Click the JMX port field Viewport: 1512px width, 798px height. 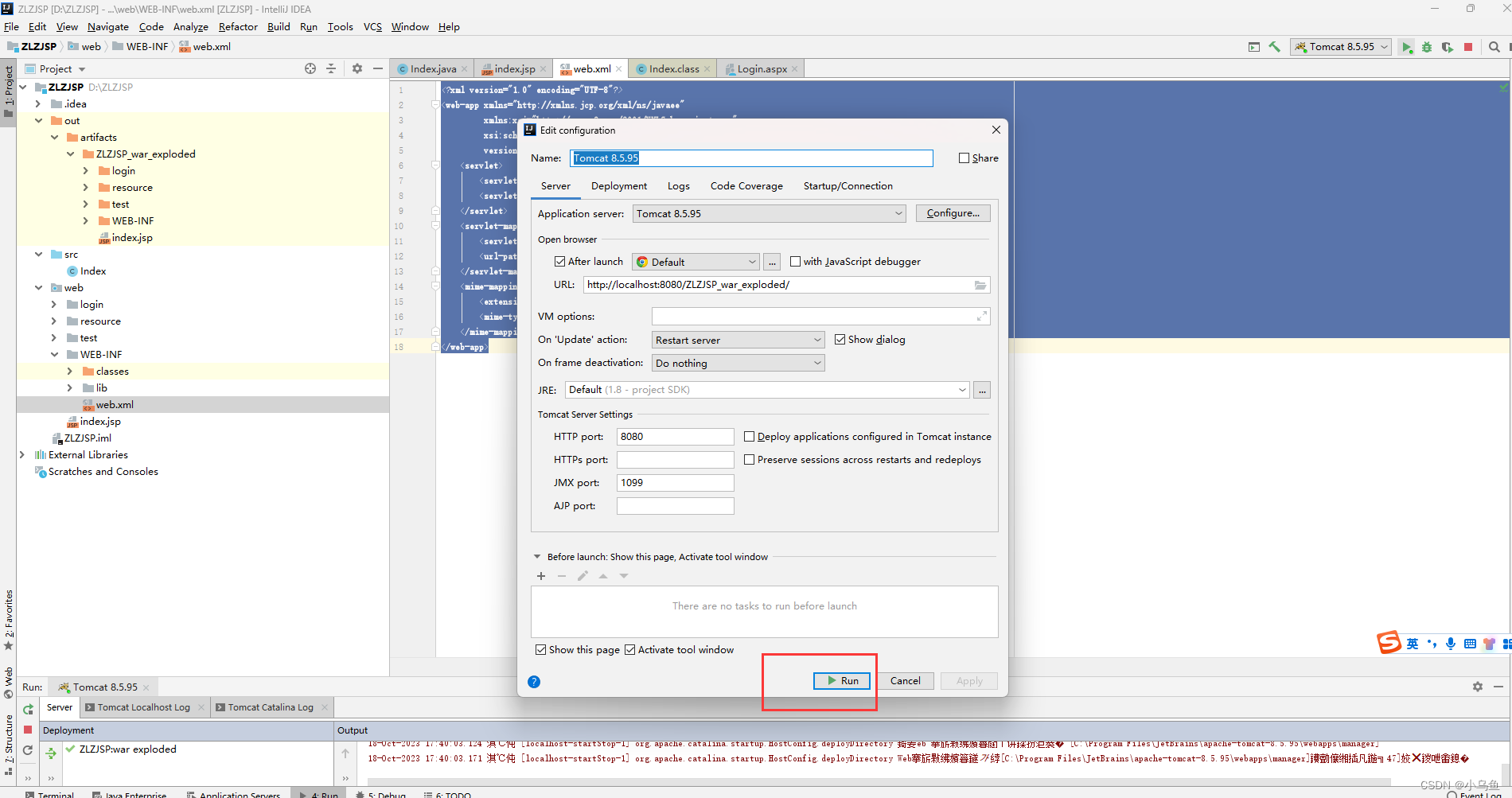pyautogui.click(x=675, y=483)
